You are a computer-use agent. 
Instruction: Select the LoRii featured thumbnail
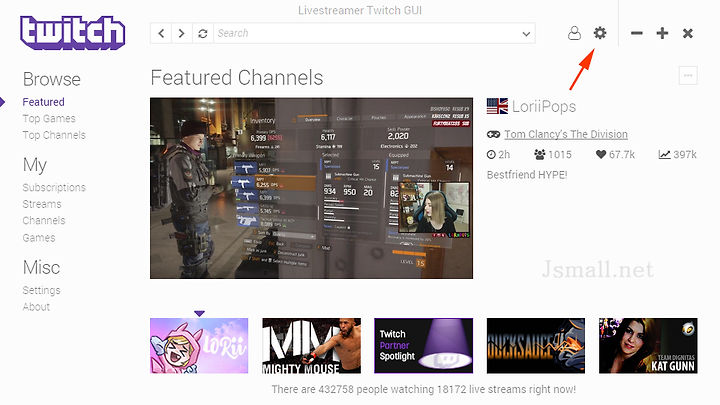coord(199,346)
